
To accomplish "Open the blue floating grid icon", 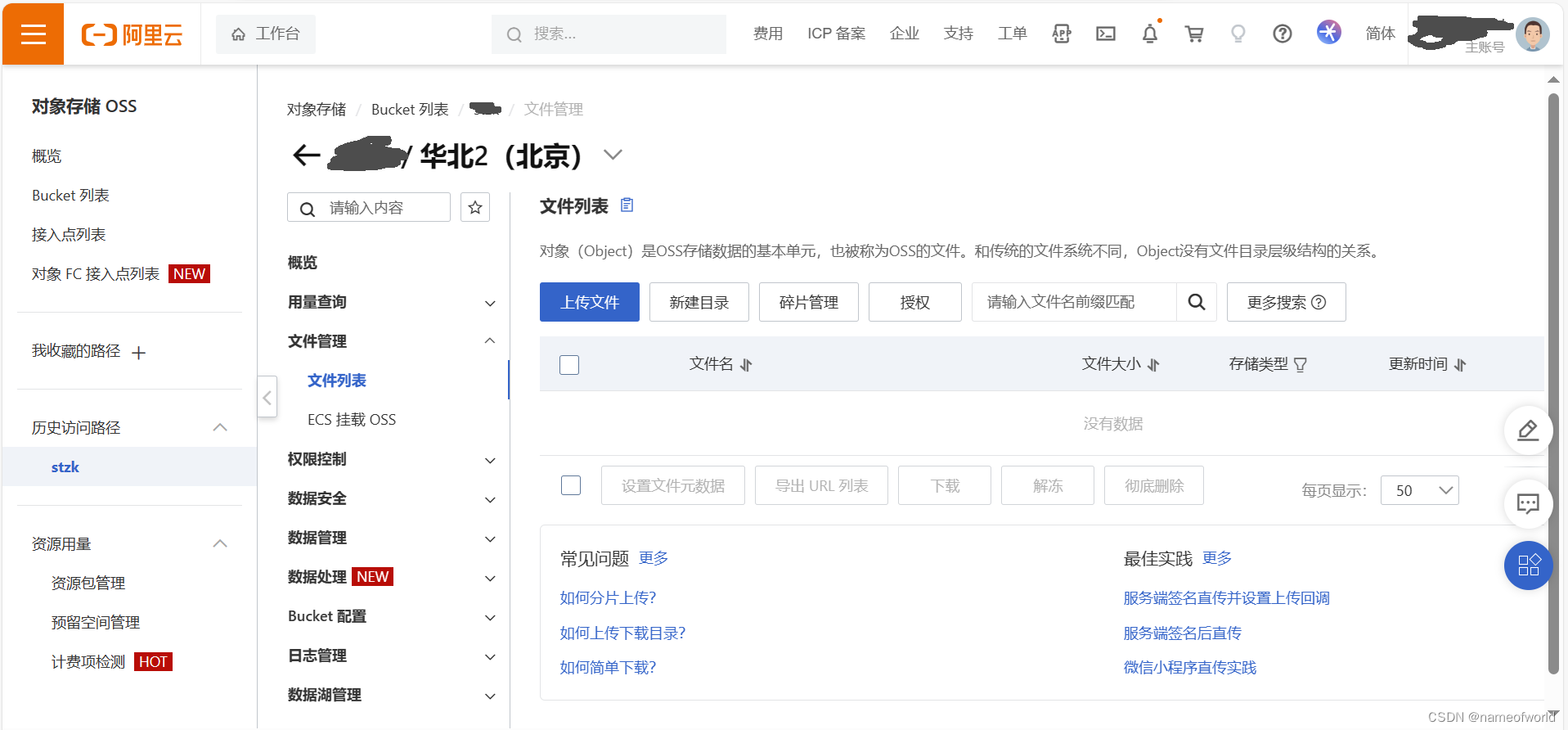I will click(1528, 566).
